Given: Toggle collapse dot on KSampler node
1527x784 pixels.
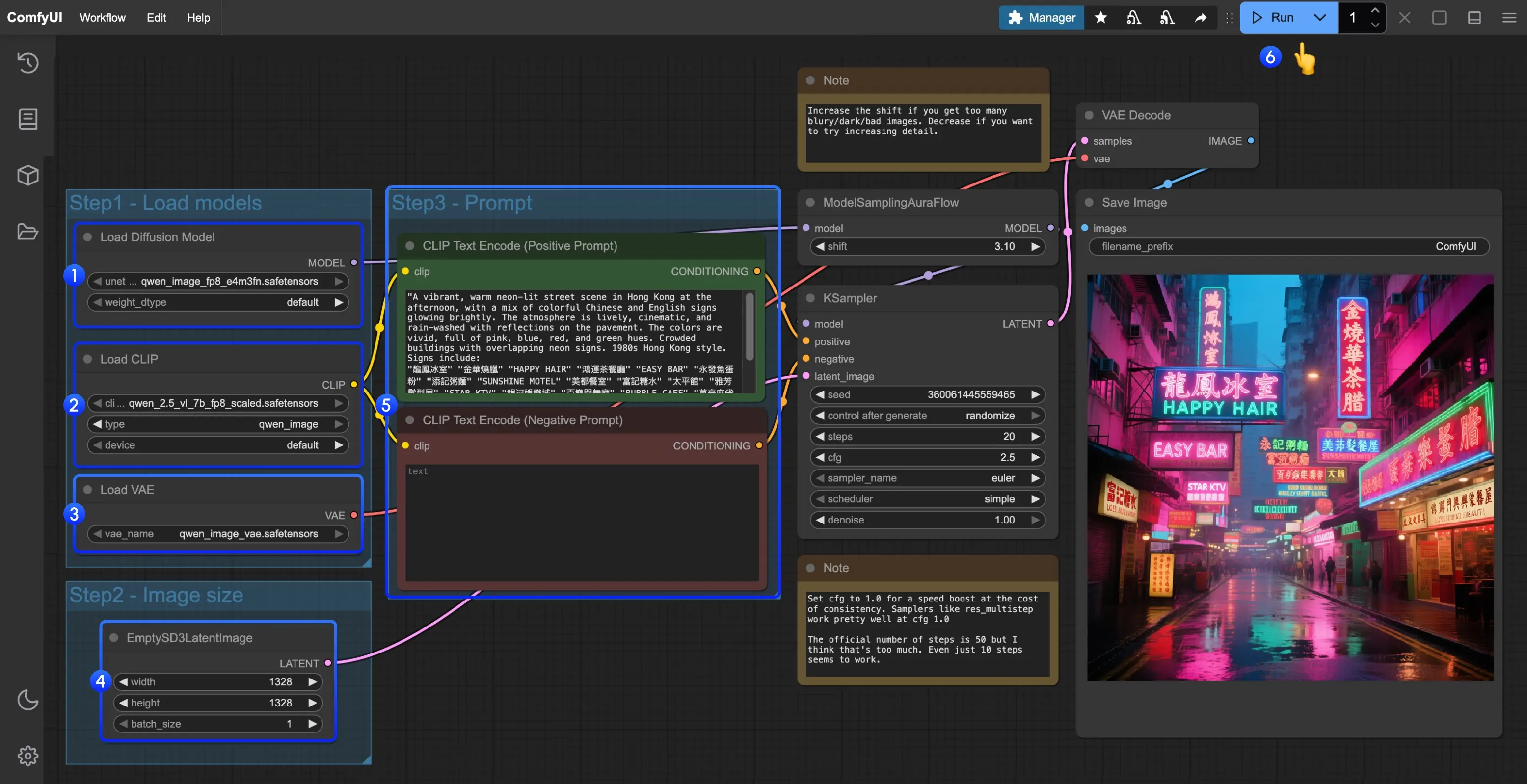Looking at the screenshot, I should pyautogui.click(x=810, y=299).
